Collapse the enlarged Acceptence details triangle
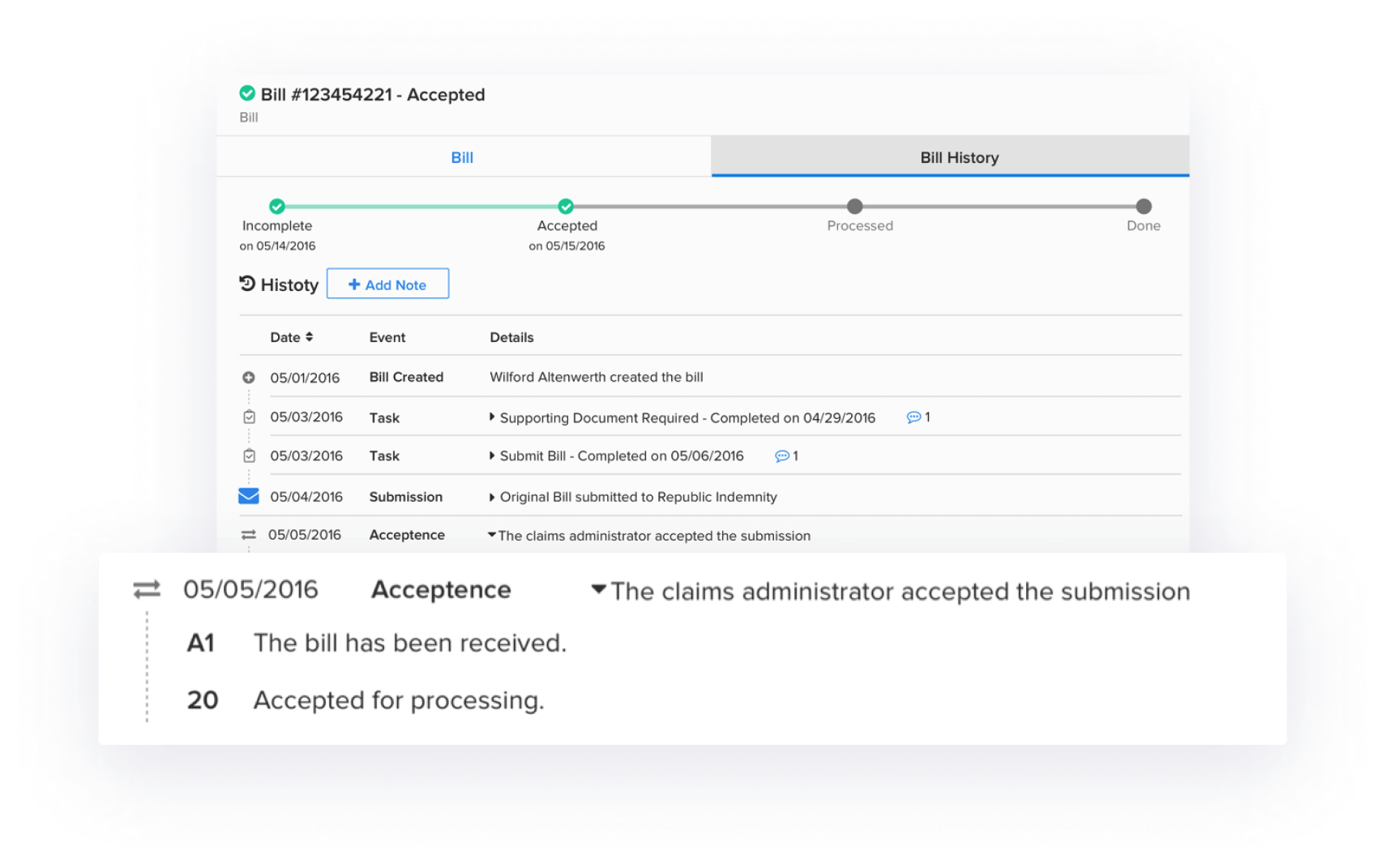 click(598, 589)
